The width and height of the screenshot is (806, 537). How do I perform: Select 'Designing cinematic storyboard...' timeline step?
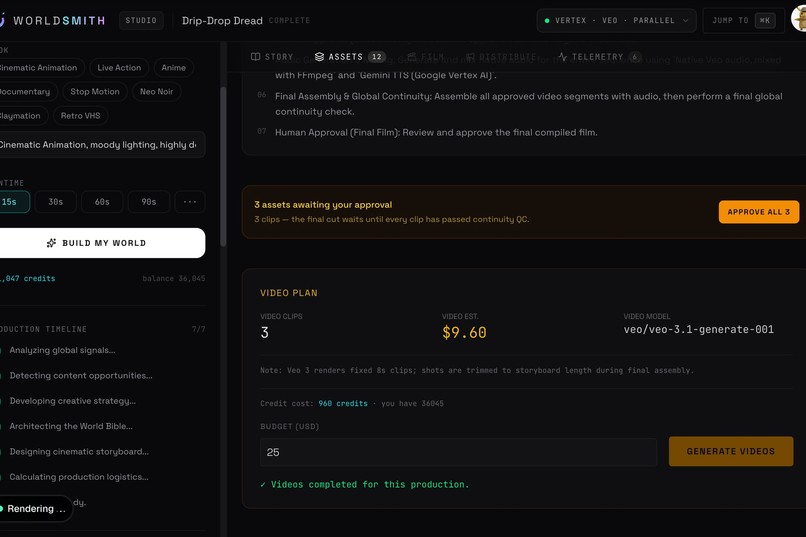pos(79,452)
